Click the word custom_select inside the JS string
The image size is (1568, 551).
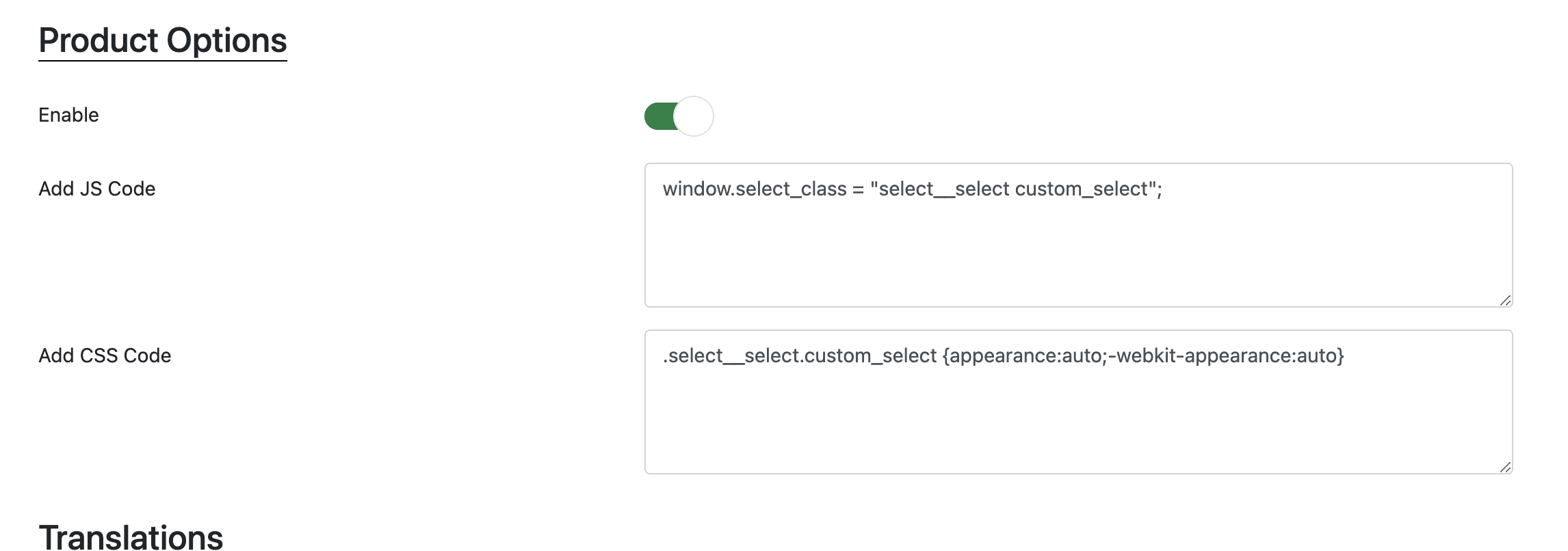(x=1080, y=189)
